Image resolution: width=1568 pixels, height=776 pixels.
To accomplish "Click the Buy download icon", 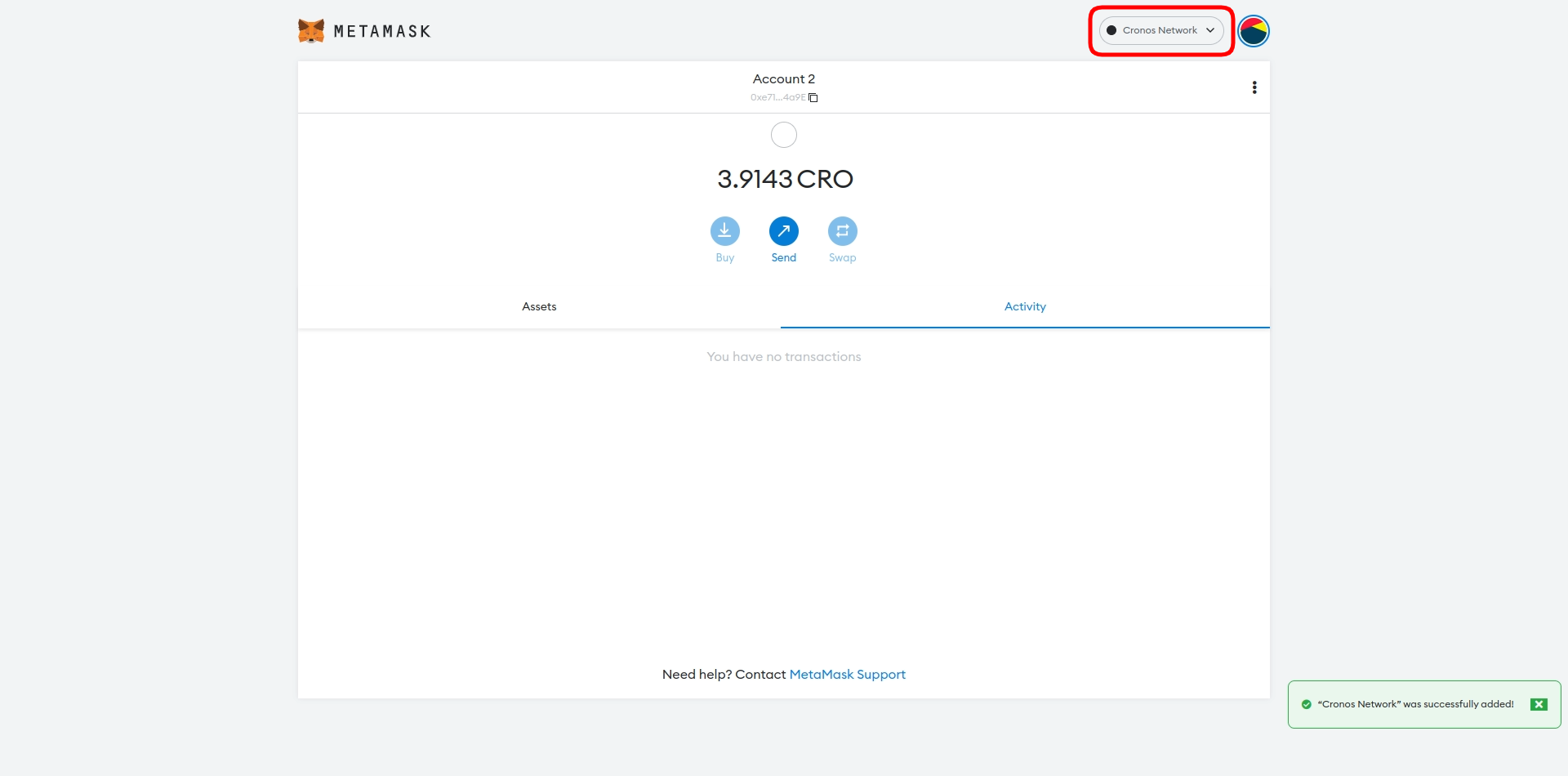I will click(x=725, y=231).
